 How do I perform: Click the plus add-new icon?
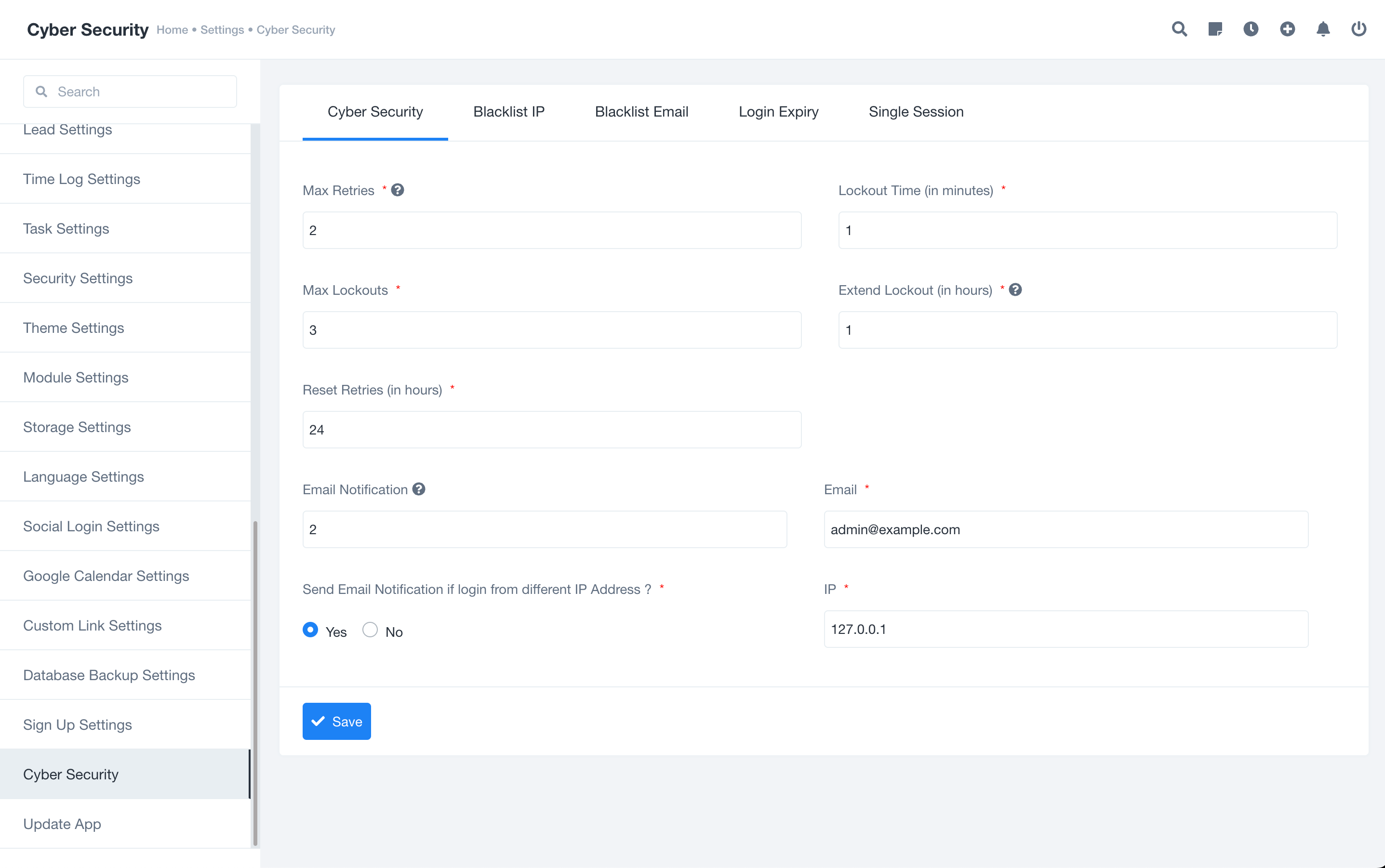[1287, 29]
